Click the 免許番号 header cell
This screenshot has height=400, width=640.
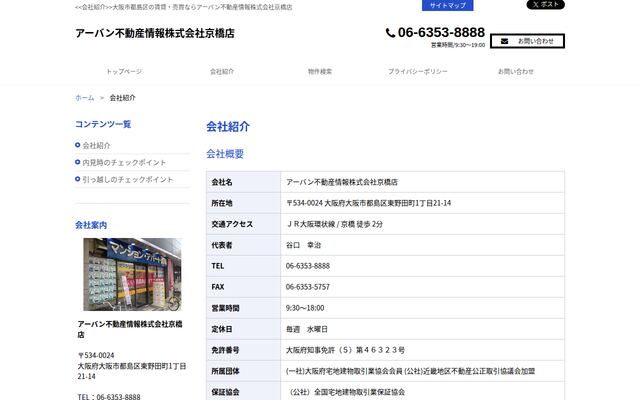pyautogui.click(x=244, y=350)
